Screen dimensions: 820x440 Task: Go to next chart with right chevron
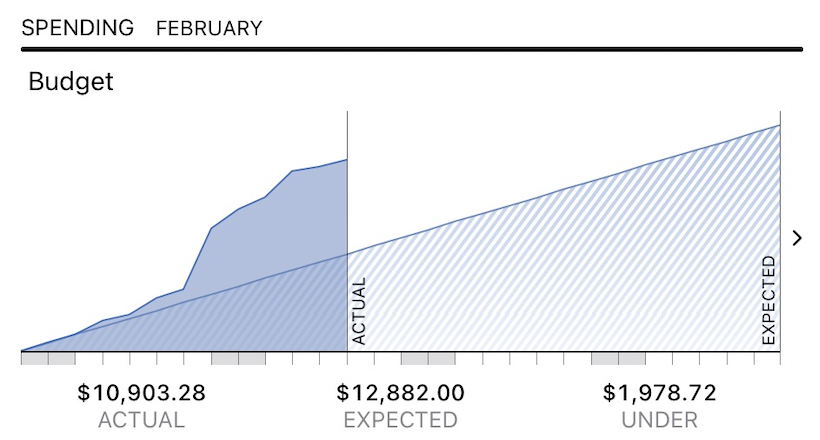click(x=797, y=238)
